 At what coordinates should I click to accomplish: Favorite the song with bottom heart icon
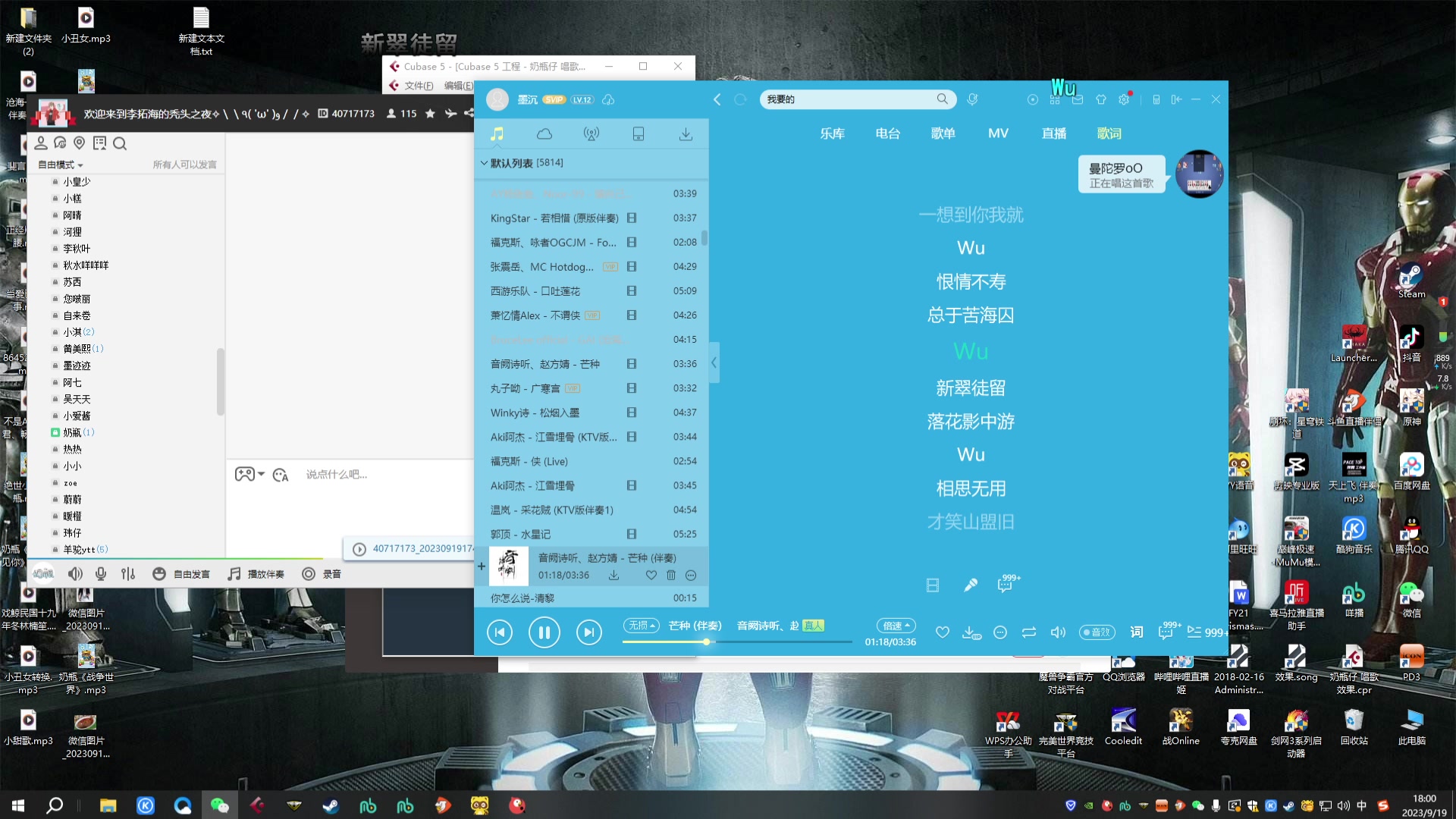pyautogui.click(x=942, y=632)
